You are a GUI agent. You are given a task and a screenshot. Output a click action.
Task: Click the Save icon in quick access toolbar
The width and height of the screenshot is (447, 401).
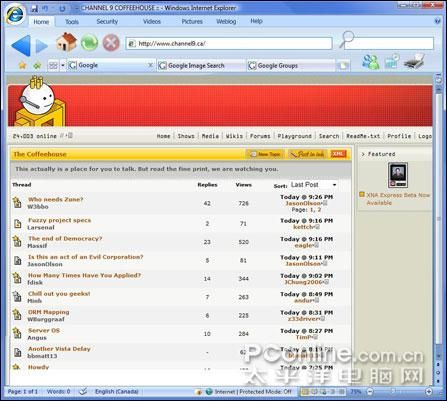[34, 8]
